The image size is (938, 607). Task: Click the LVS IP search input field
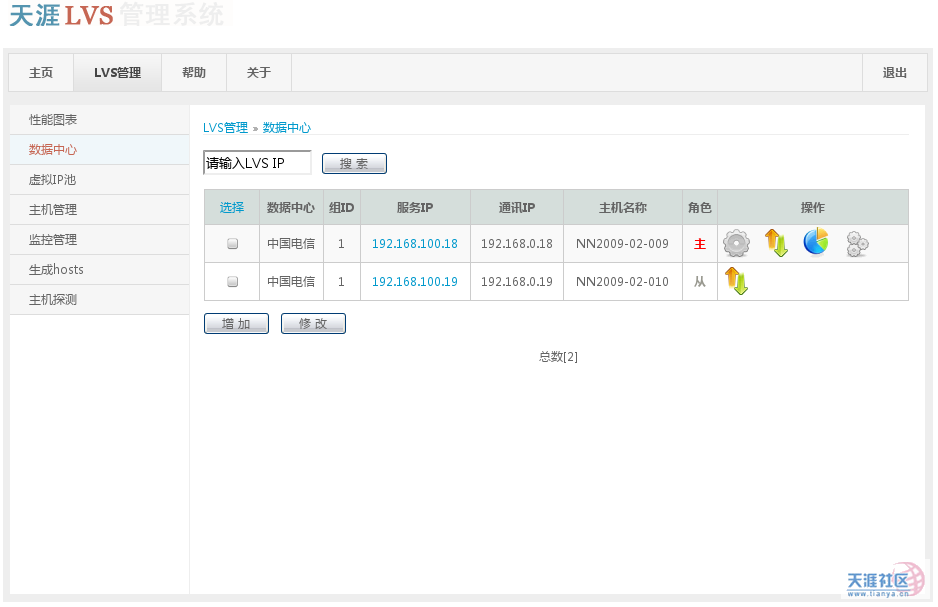click(x=258, y=163)
